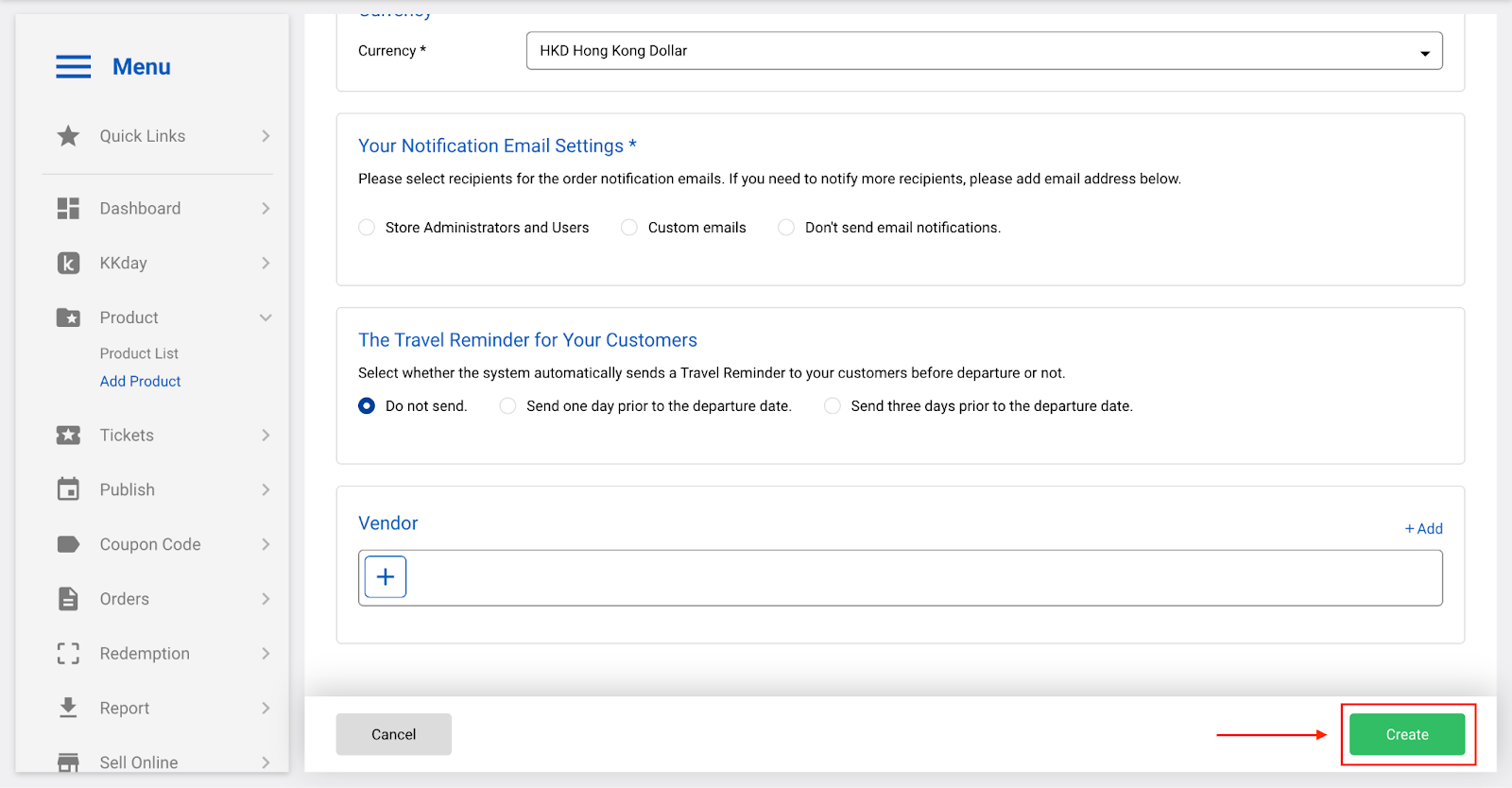Screen dimensions: 1512x788
Task: Open the Report menu item
Action: pos(125,708)
